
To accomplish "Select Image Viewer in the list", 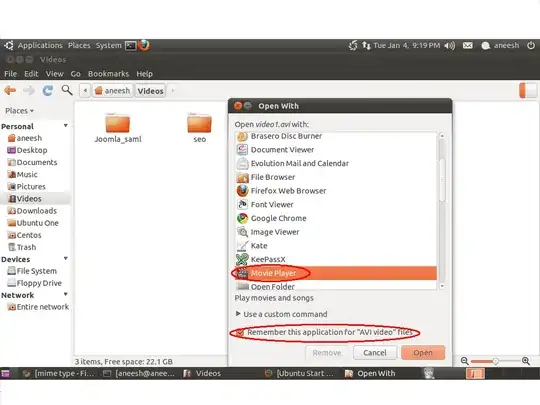I will pos(336,232).
